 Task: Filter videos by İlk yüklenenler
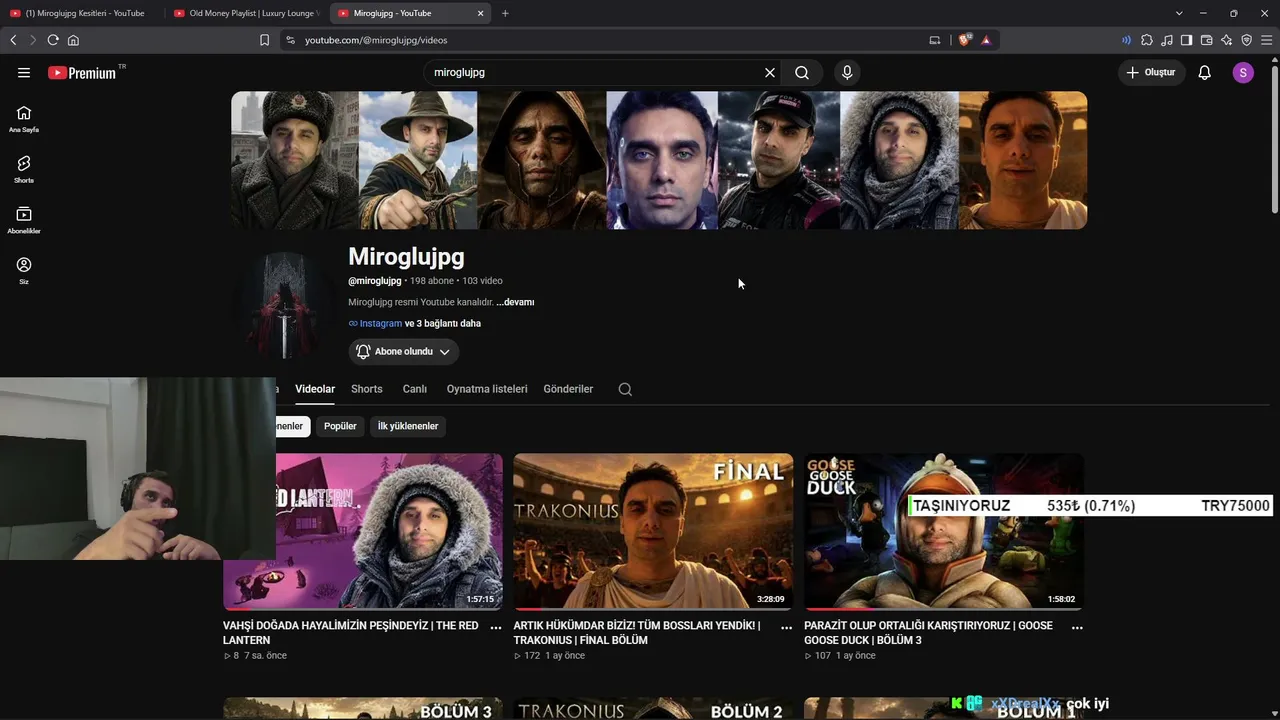408,426
